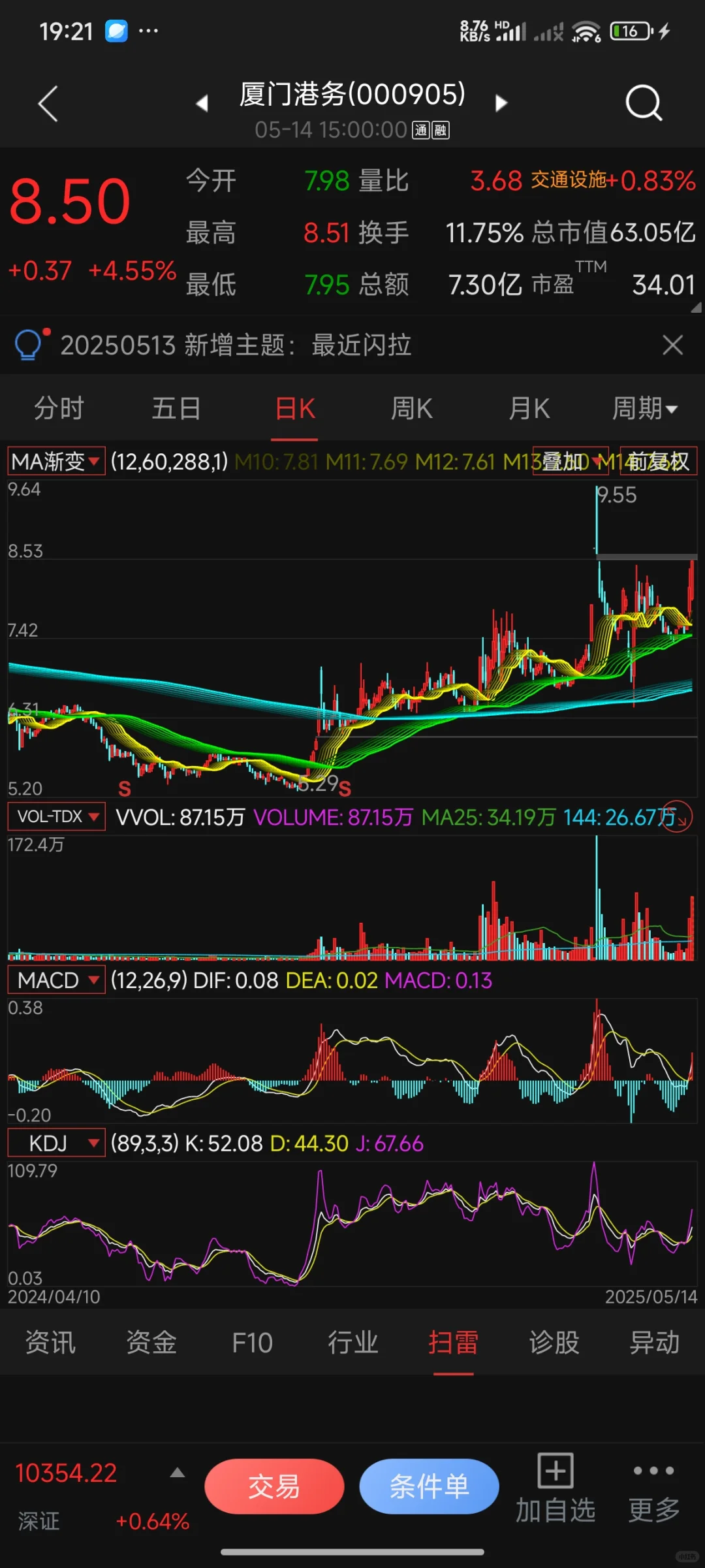Tap the stock title 厦门港务(000905)
The height and width of the screenshot is (1568, 705).
tap(352, 93)
